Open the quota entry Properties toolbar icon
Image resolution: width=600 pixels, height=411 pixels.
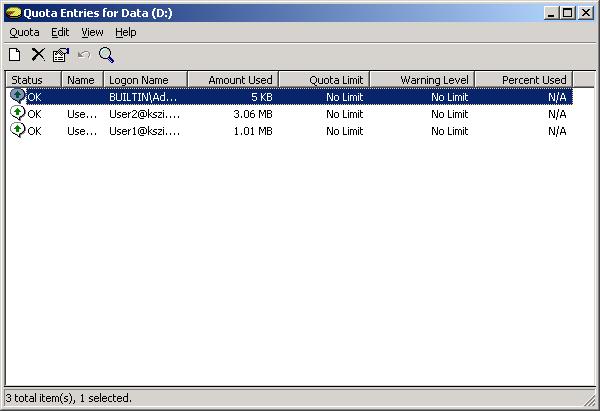pos(61,55)
